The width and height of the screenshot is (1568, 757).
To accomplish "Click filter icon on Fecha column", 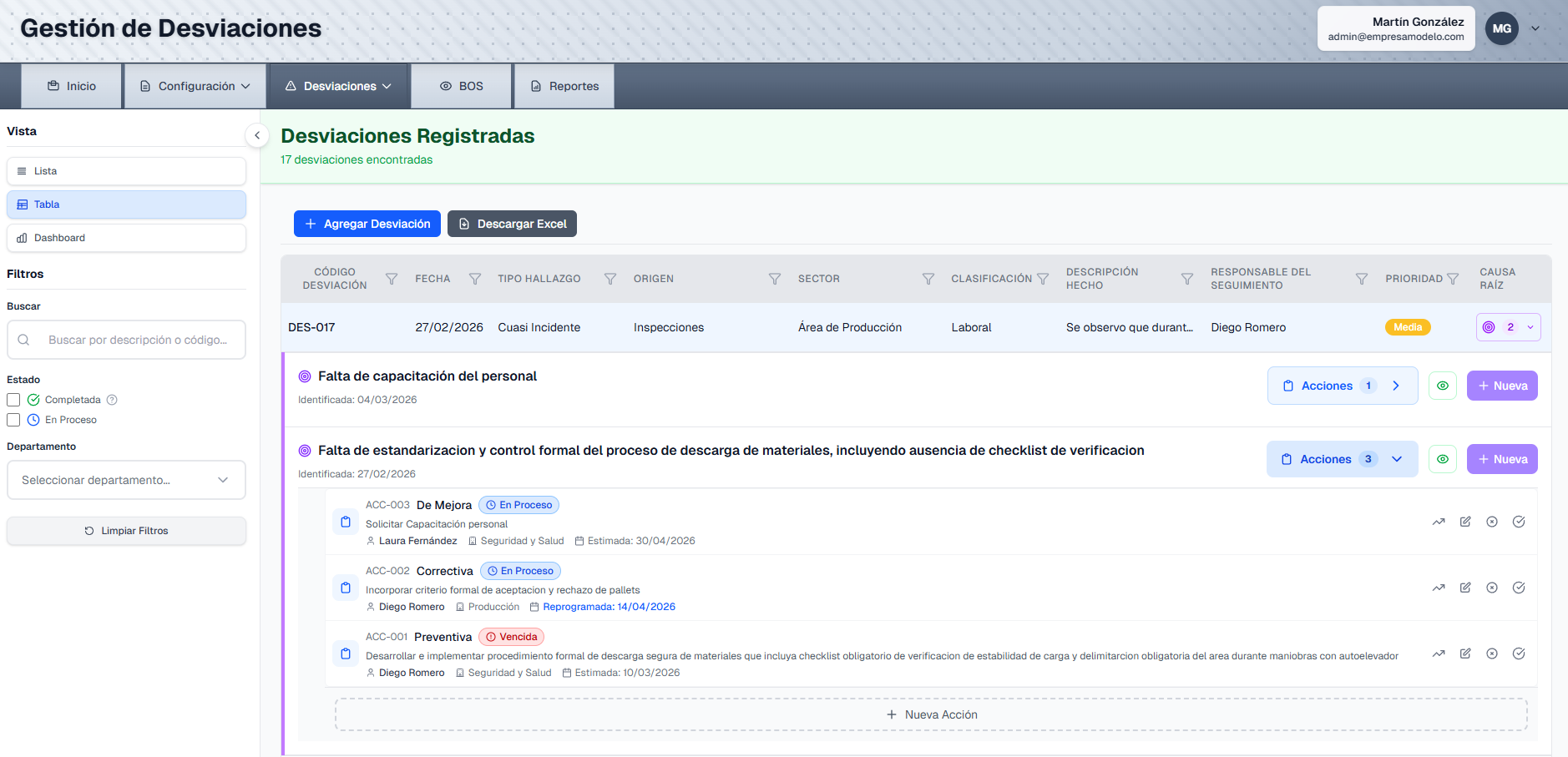I will pyautogui.click(x=475, y=279).
